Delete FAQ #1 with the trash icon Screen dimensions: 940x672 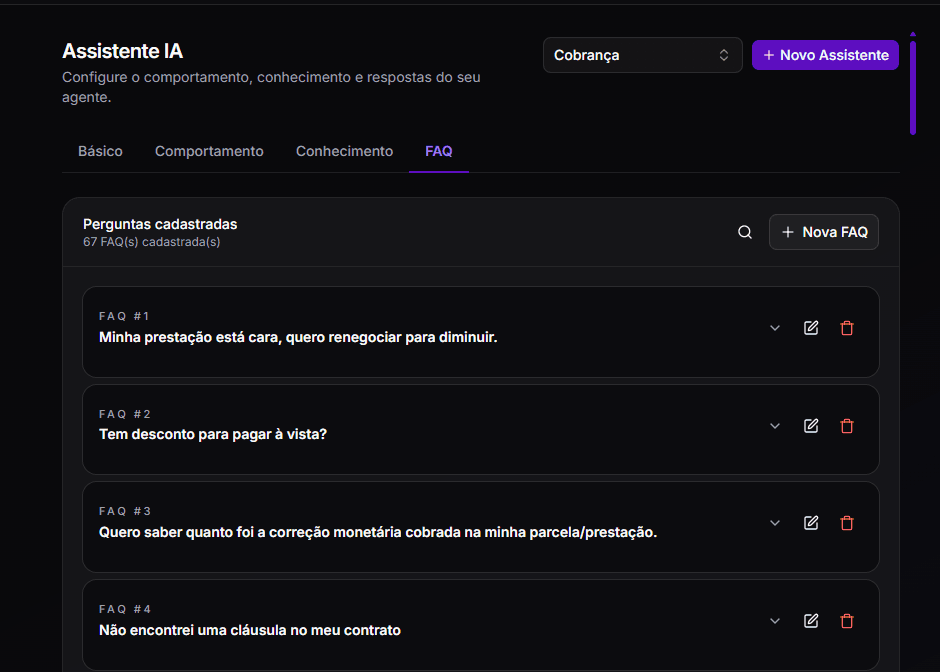846,328
